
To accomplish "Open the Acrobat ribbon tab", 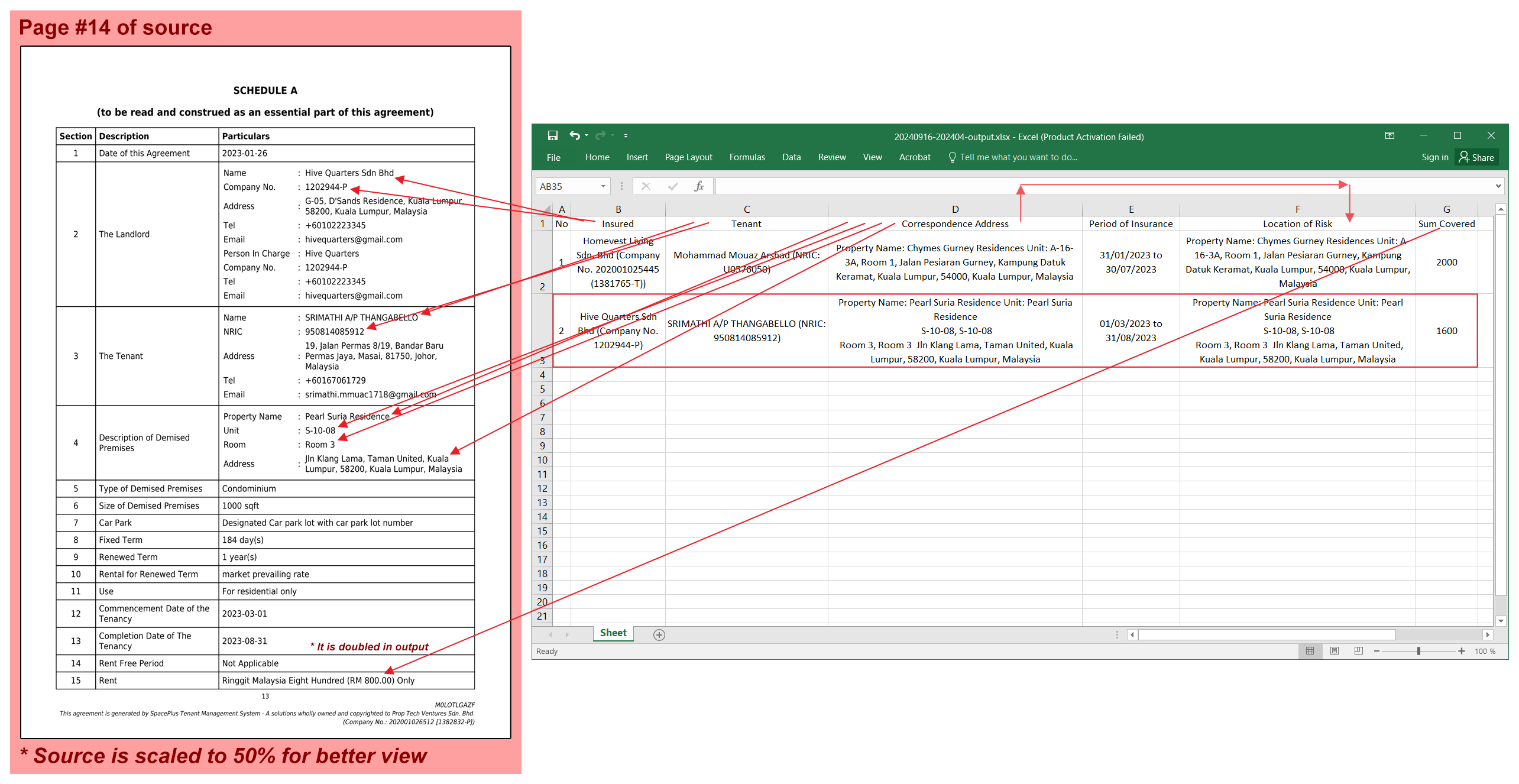I will pyautogui.click(x=915, y=157).
